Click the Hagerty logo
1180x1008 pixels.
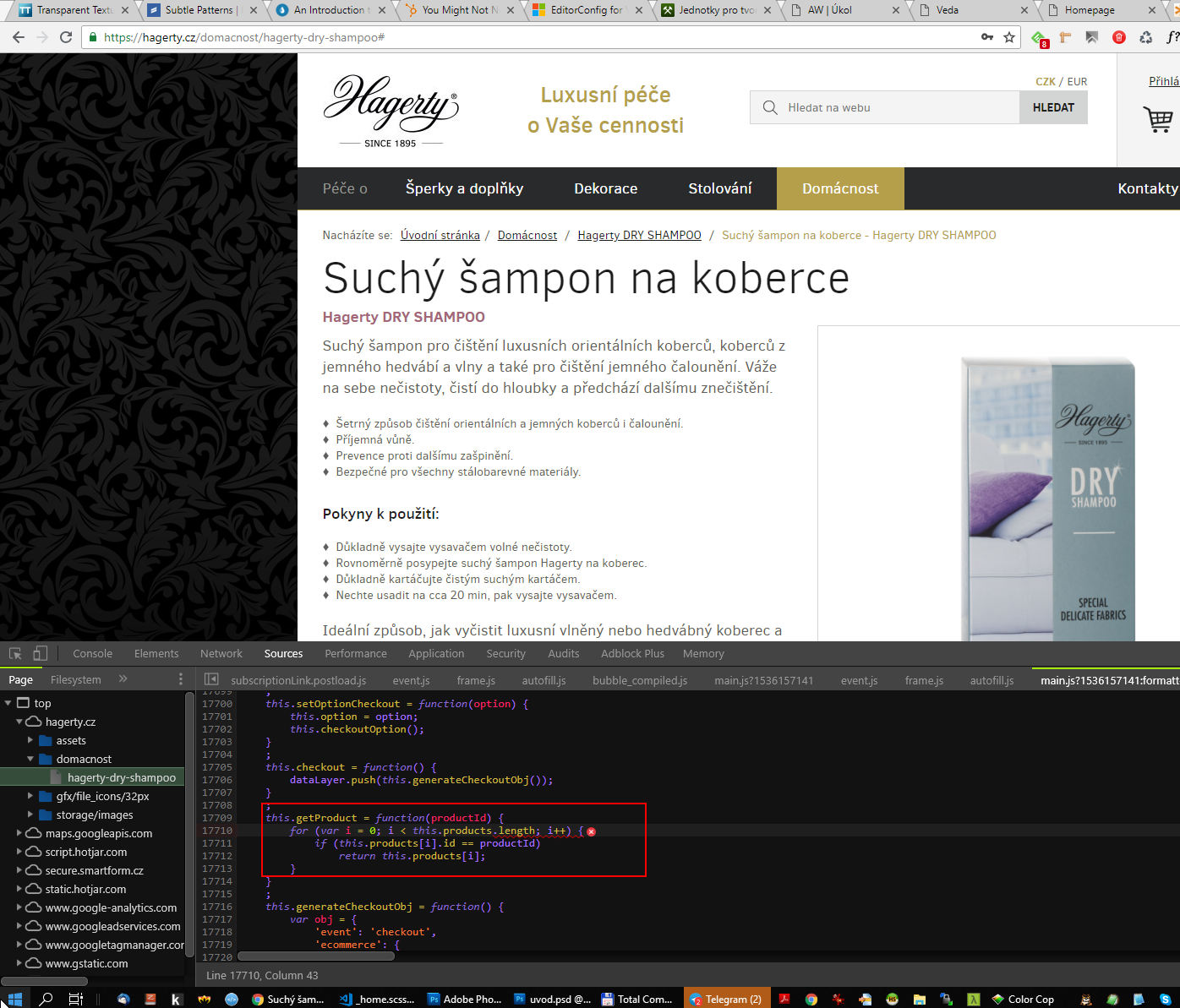point(391,111)
